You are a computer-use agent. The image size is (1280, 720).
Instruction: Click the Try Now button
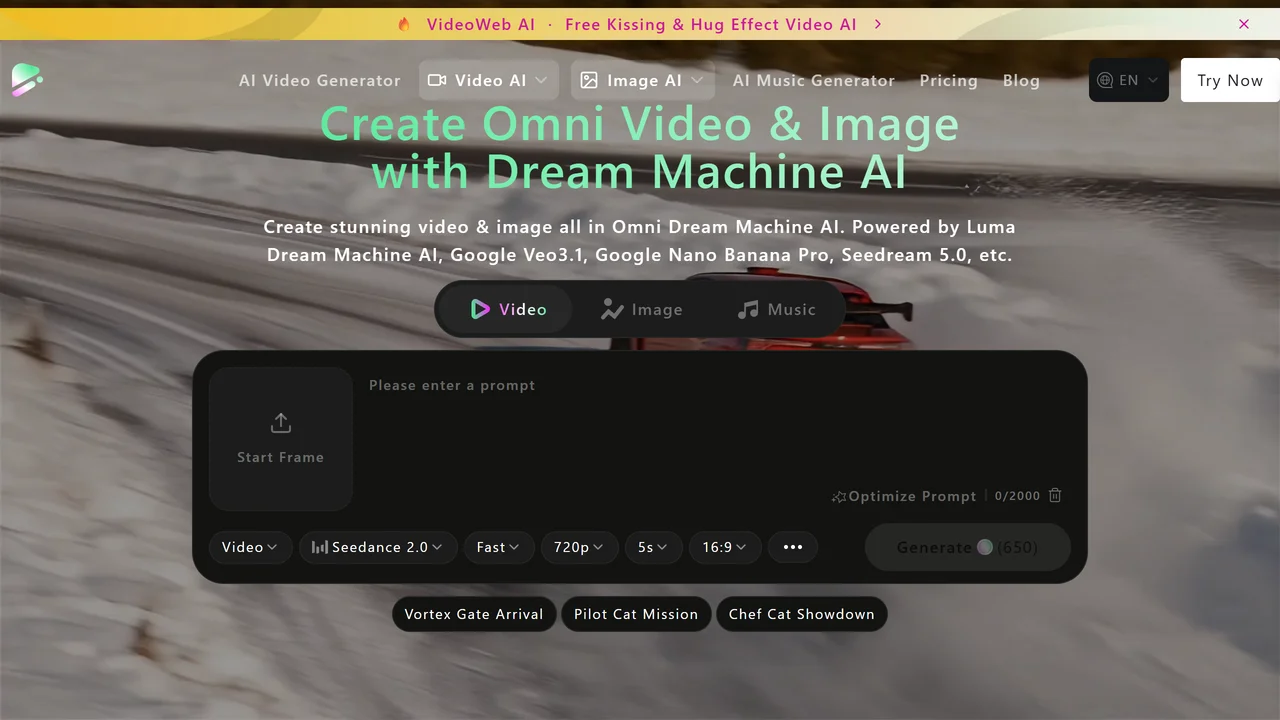(1230, 80)
